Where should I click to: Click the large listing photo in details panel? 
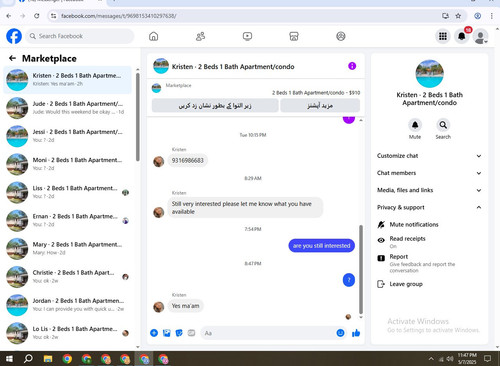pos(429,74)
